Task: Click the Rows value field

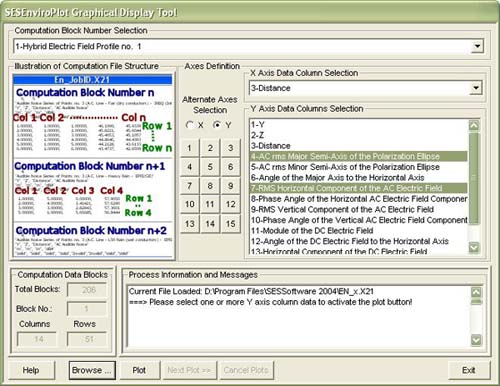Action: [x=87, y=339]
